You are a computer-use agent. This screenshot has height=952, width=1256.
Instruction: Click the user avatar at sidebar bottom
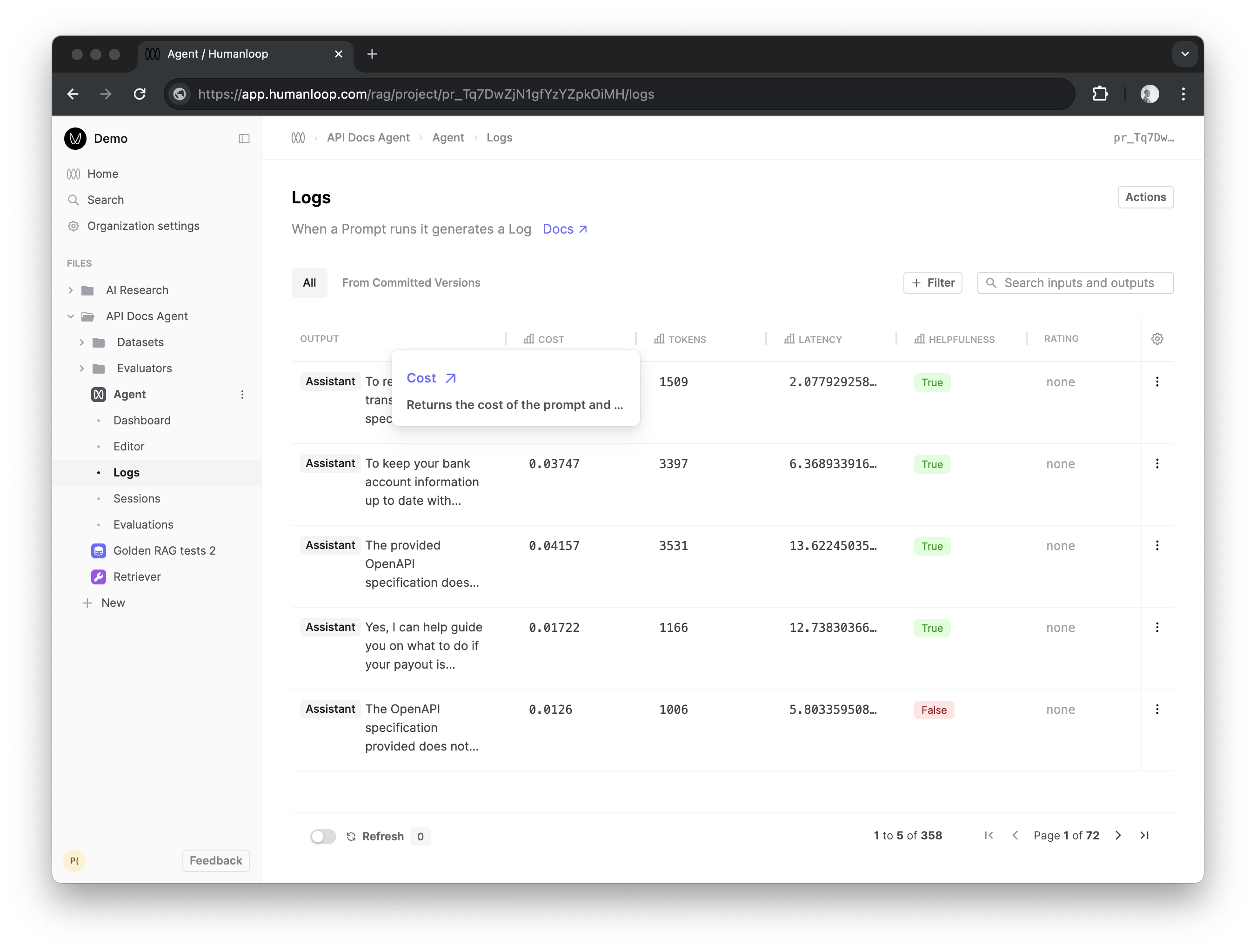coord(74,860)
